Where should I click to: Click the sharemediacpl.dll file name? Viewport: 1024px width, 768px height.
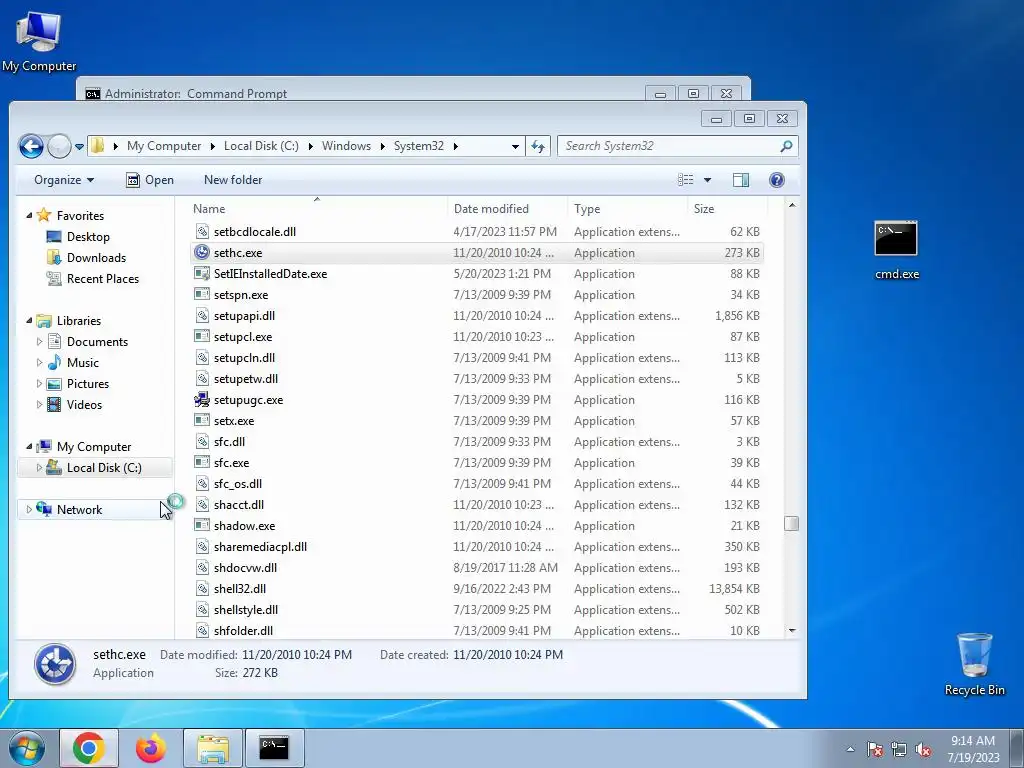click(x=260, y=547)
